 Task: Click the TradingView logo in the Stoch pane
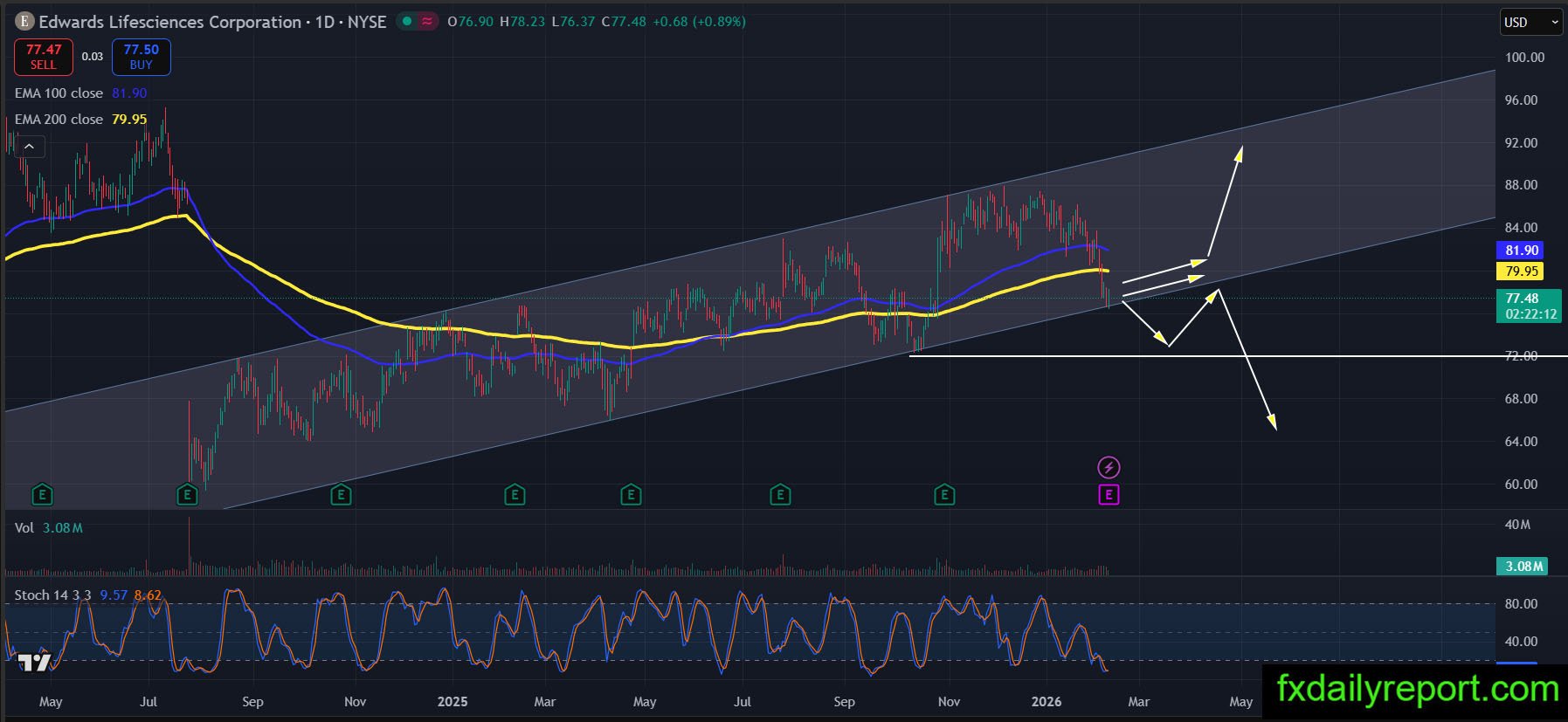[35, 663]
